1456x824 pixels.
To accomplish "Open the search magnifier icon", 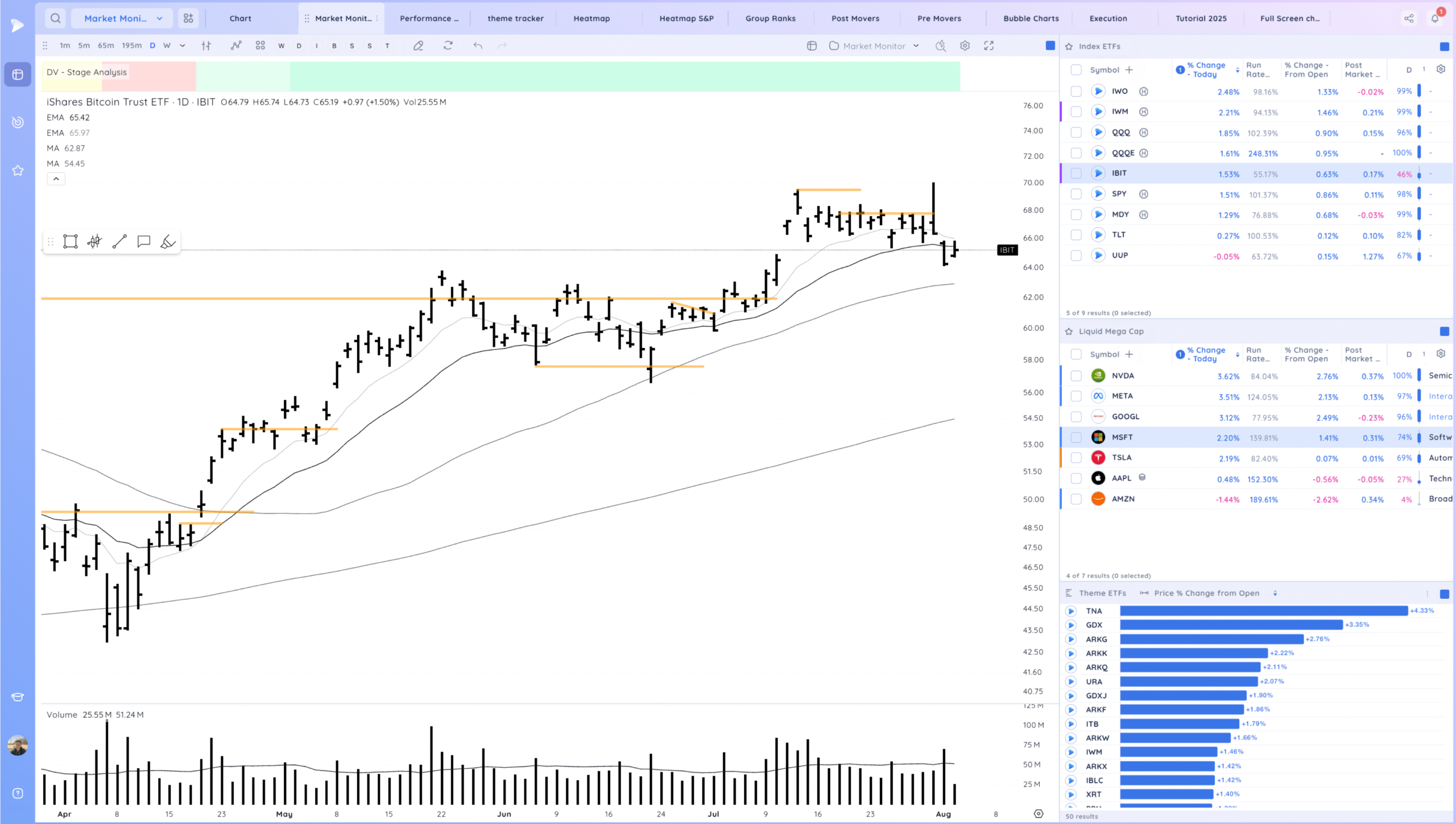I will [x=55, y=18].
